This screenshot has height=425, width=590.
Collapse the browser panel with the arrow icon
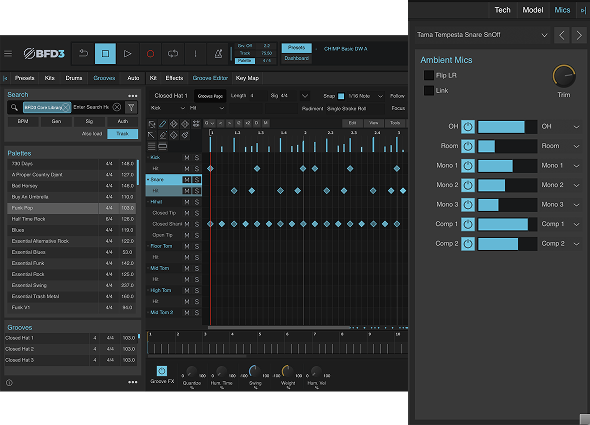(5, 78)
